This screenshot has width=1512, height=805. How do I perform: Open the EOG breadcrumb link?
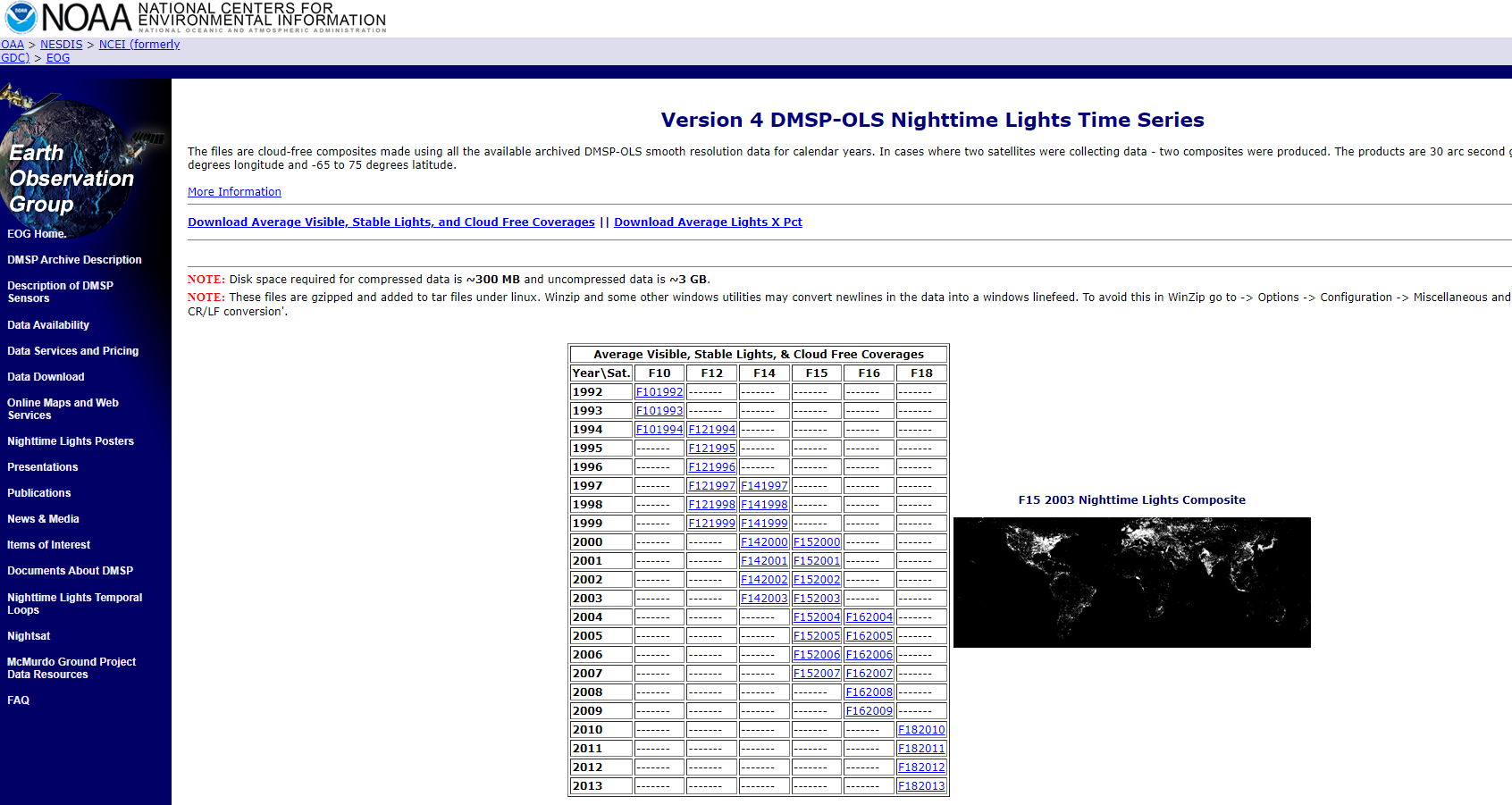click(57, 57)
